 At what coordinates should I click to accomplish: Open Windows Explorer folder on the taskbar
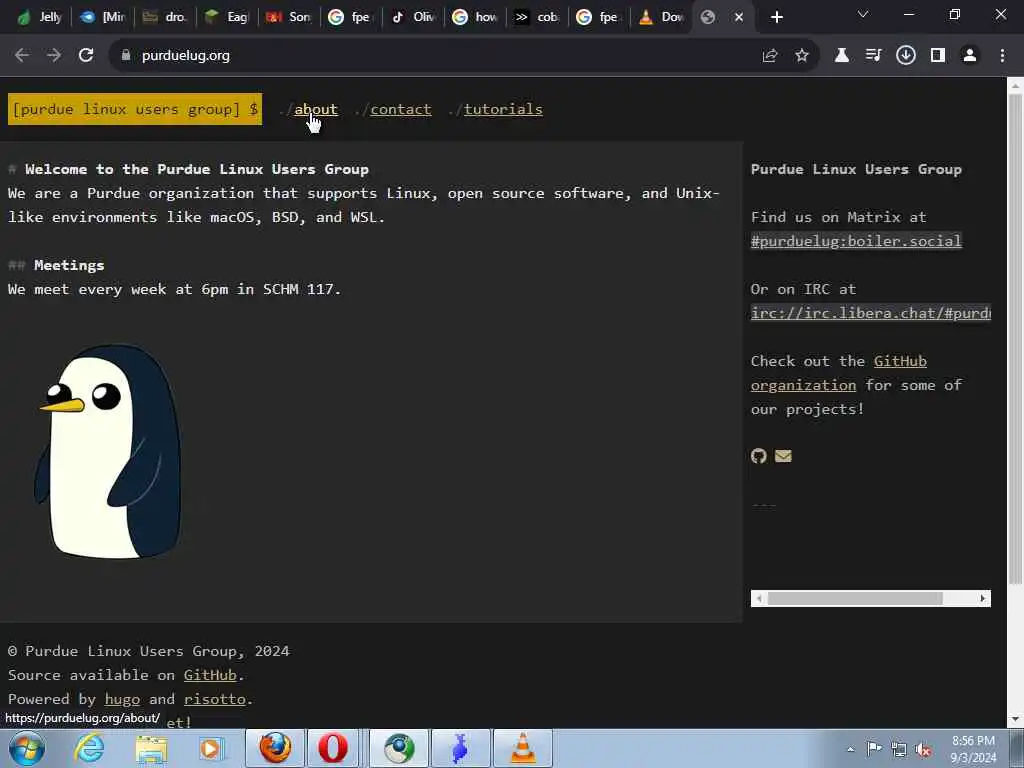click(152, 748)
